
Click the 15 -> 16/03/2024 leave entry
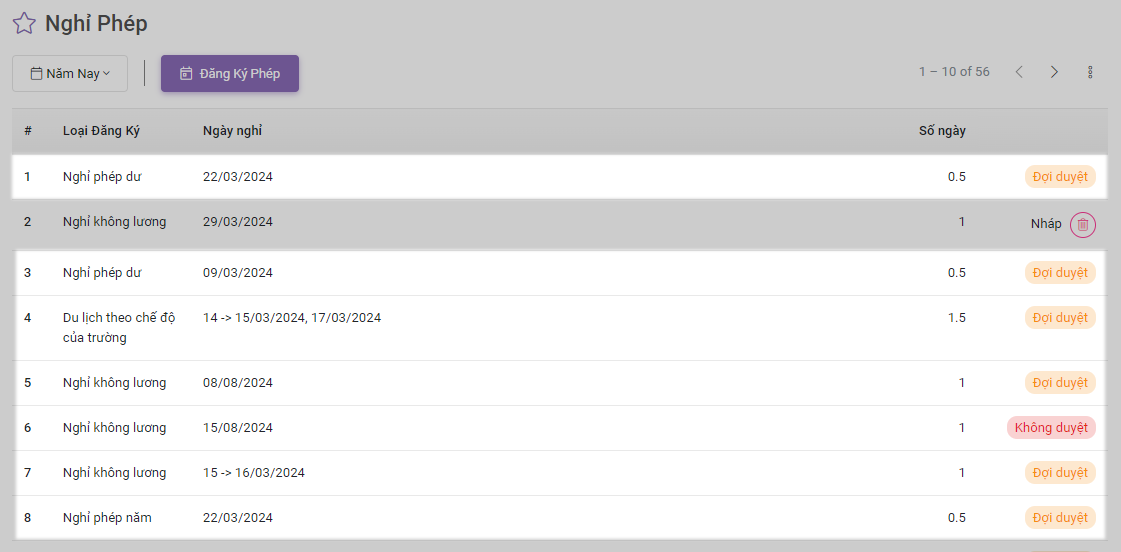[x=253, y=473]
